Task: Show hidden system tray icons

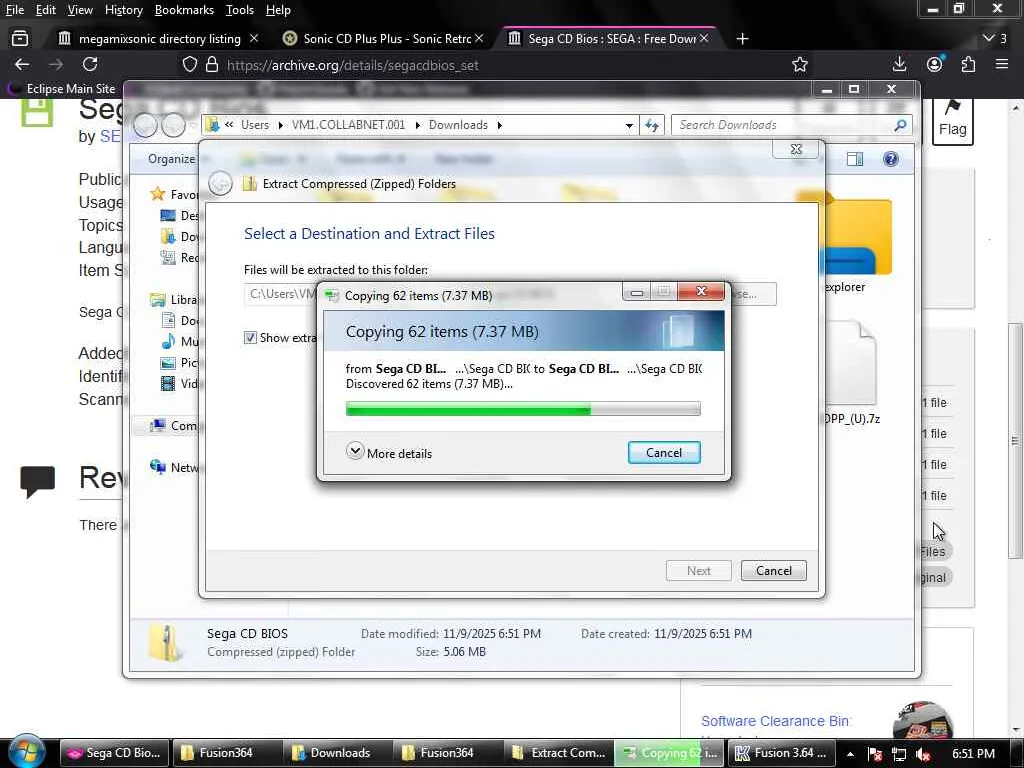Action: pyautogui.click(x=850, y=753)
